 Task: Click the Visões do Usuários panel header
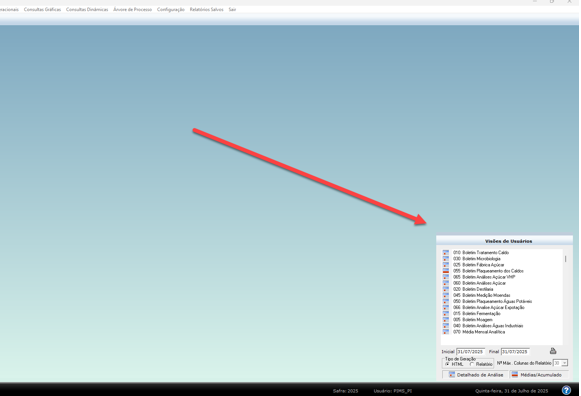[505, 241]
